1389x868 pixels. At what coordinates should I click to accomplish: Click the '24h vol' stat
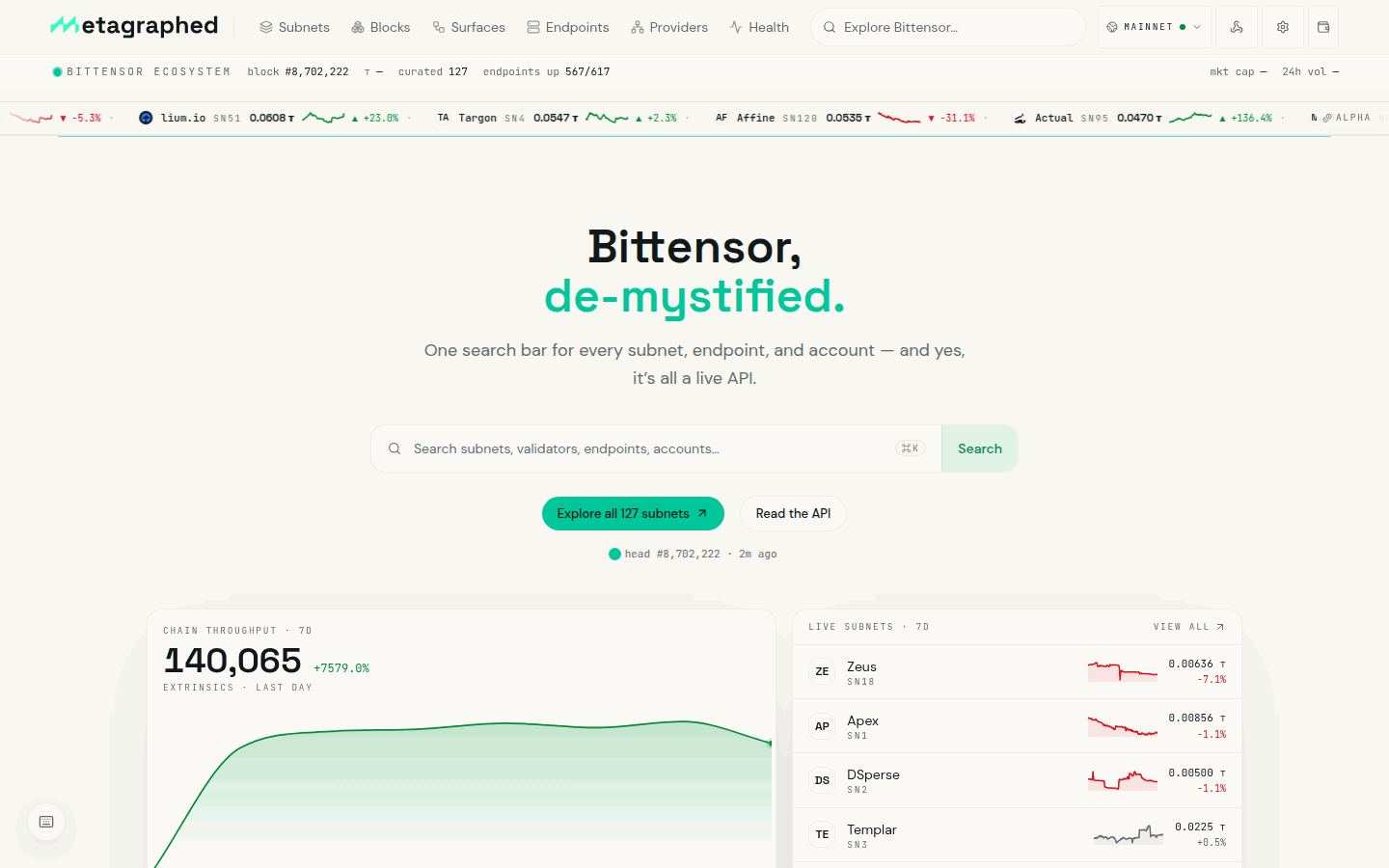[x=1310, y=71]
